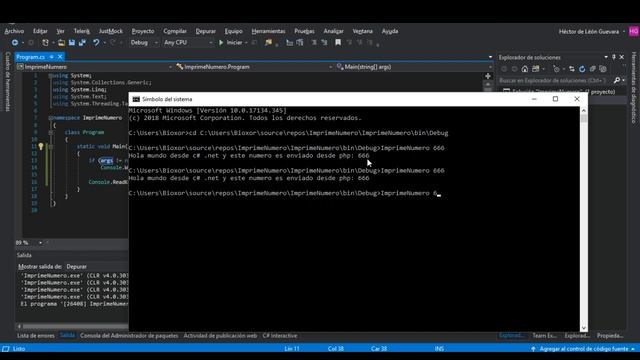
Task: Open the Mostrar salida de Depurar dropdown
Action: [x=97, y=267]
